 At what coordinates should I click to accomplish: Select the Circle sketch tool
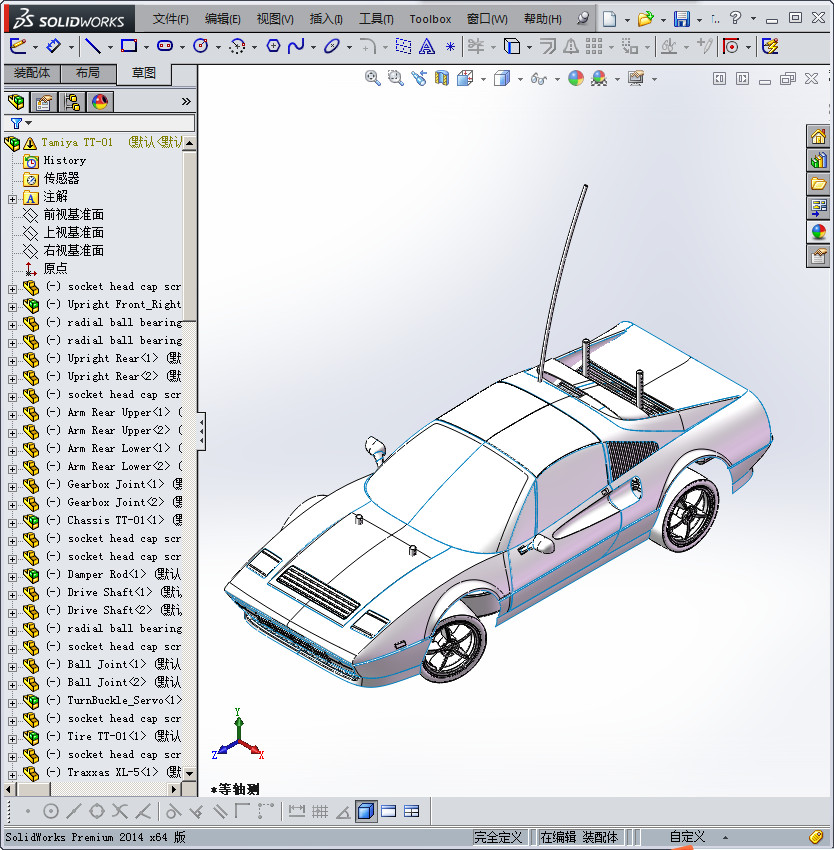click(201, 46)
